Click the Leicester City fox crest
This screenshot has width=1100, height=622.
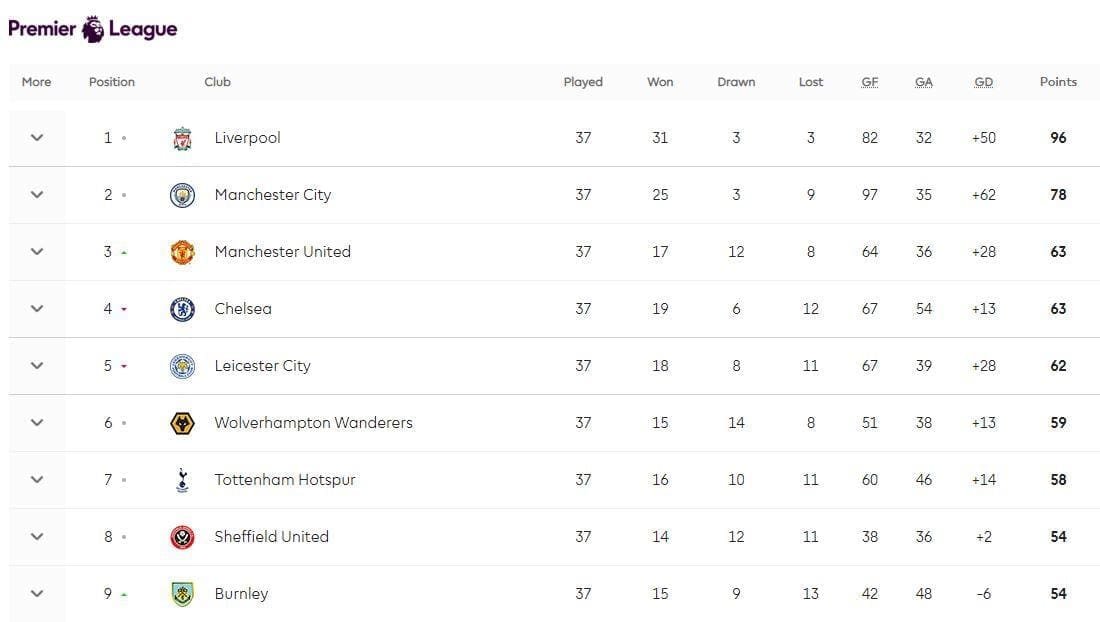182,366
